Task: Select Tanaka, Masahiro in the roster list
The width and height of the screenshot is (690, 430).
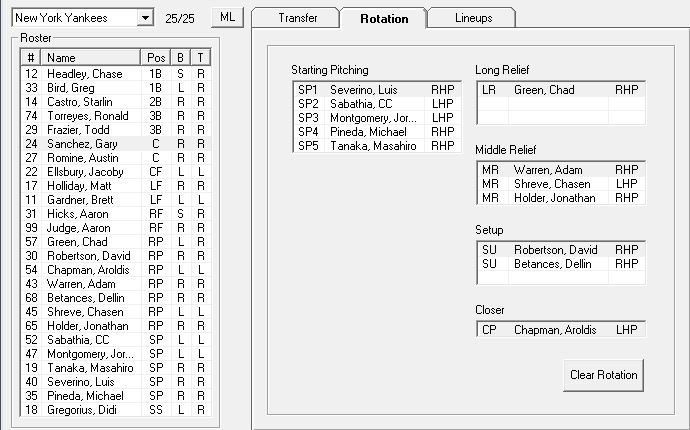Action: tap(116, 368)
